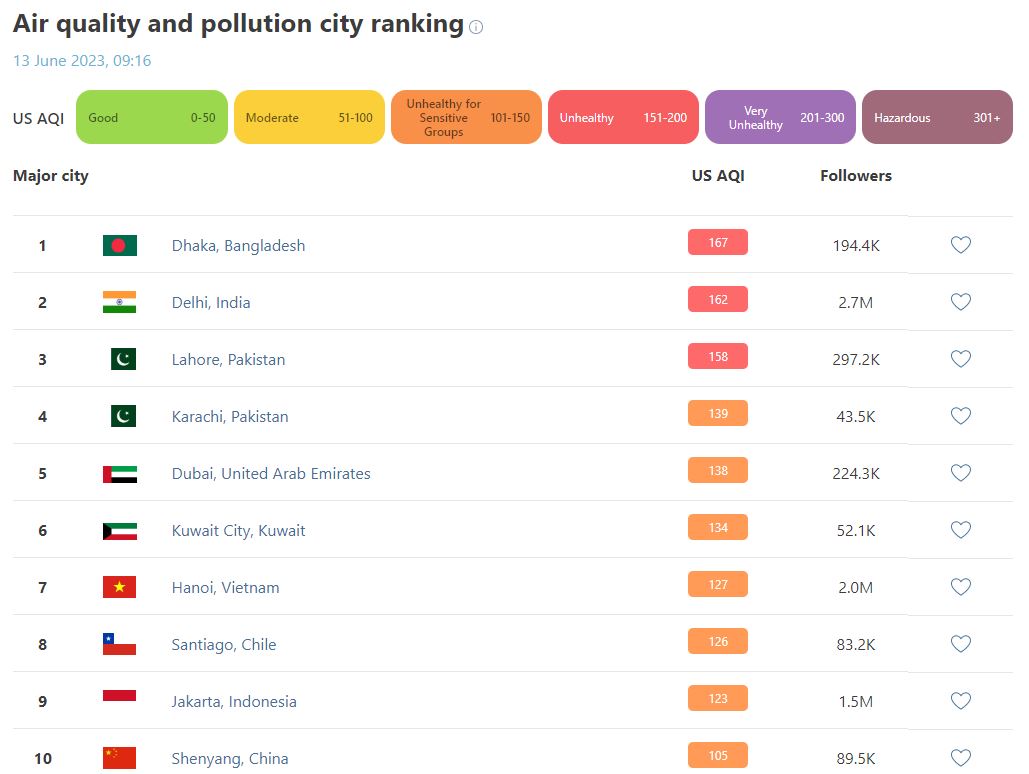
Task: Click the Kuwait flag icon
Action: tap(119, 530)
